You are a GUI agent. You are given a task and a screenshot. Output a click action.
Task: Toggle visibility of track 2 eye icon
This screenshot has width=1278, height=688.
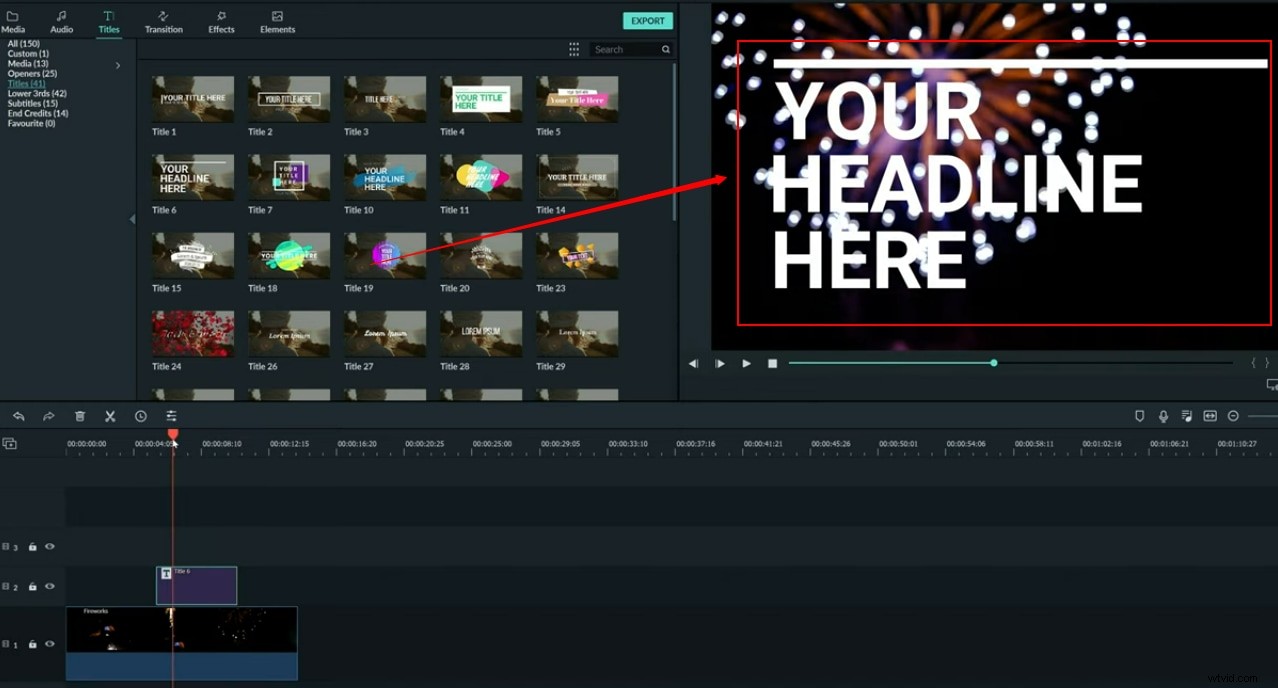tap(49, 586)
